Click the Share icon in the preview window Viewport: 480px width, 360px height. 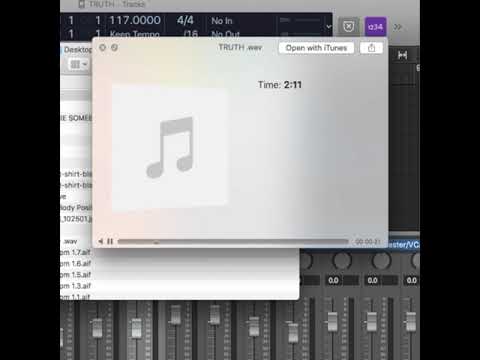click(x=371, y=48)
